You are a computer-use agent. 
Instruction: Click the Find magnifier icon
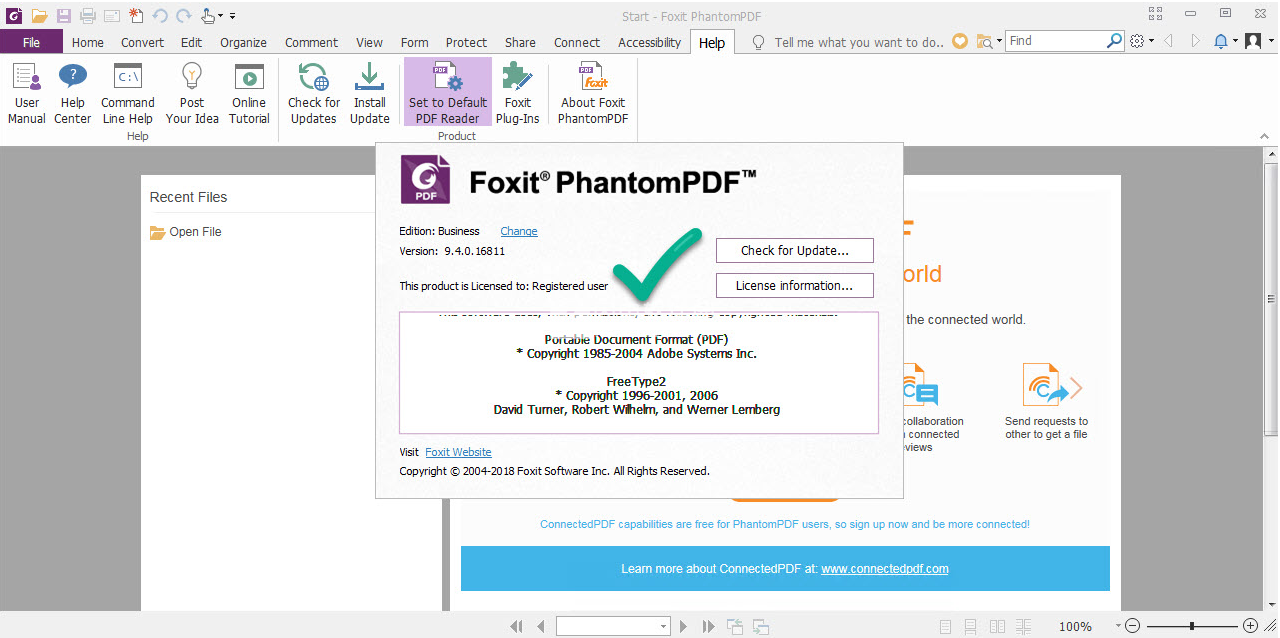point(1115,41)
